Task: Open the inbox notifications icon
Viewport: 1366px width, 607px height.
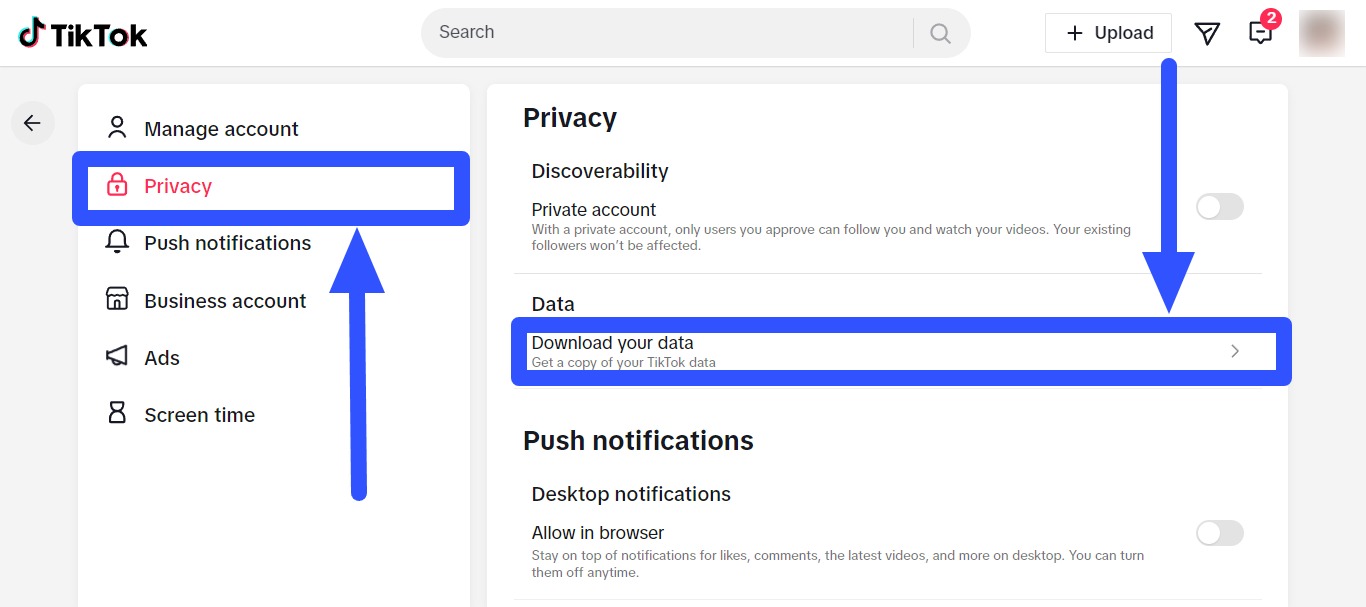Action: coord(1261,33)
